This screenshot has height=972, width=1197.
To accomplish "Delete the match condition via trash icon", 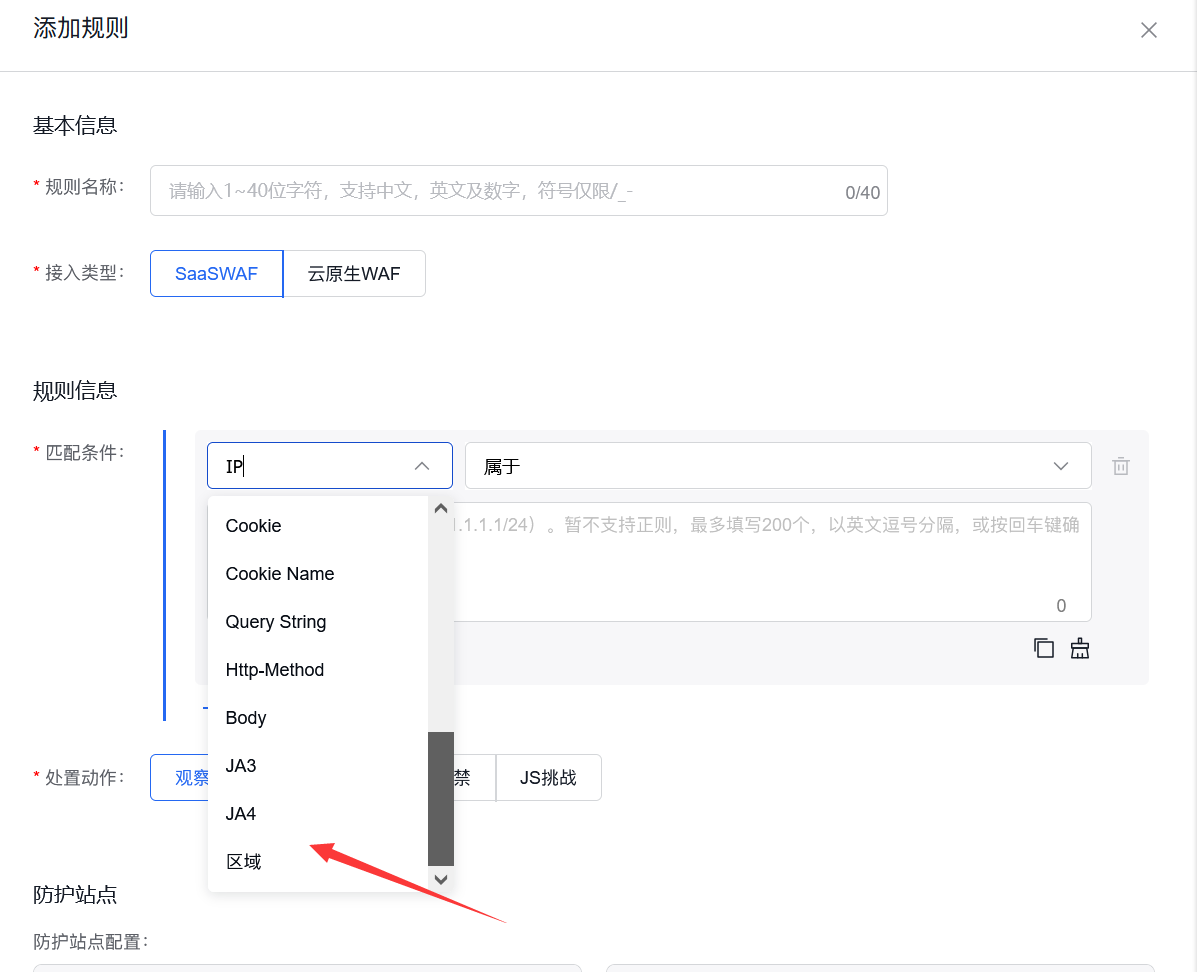I will [1120, 465].
